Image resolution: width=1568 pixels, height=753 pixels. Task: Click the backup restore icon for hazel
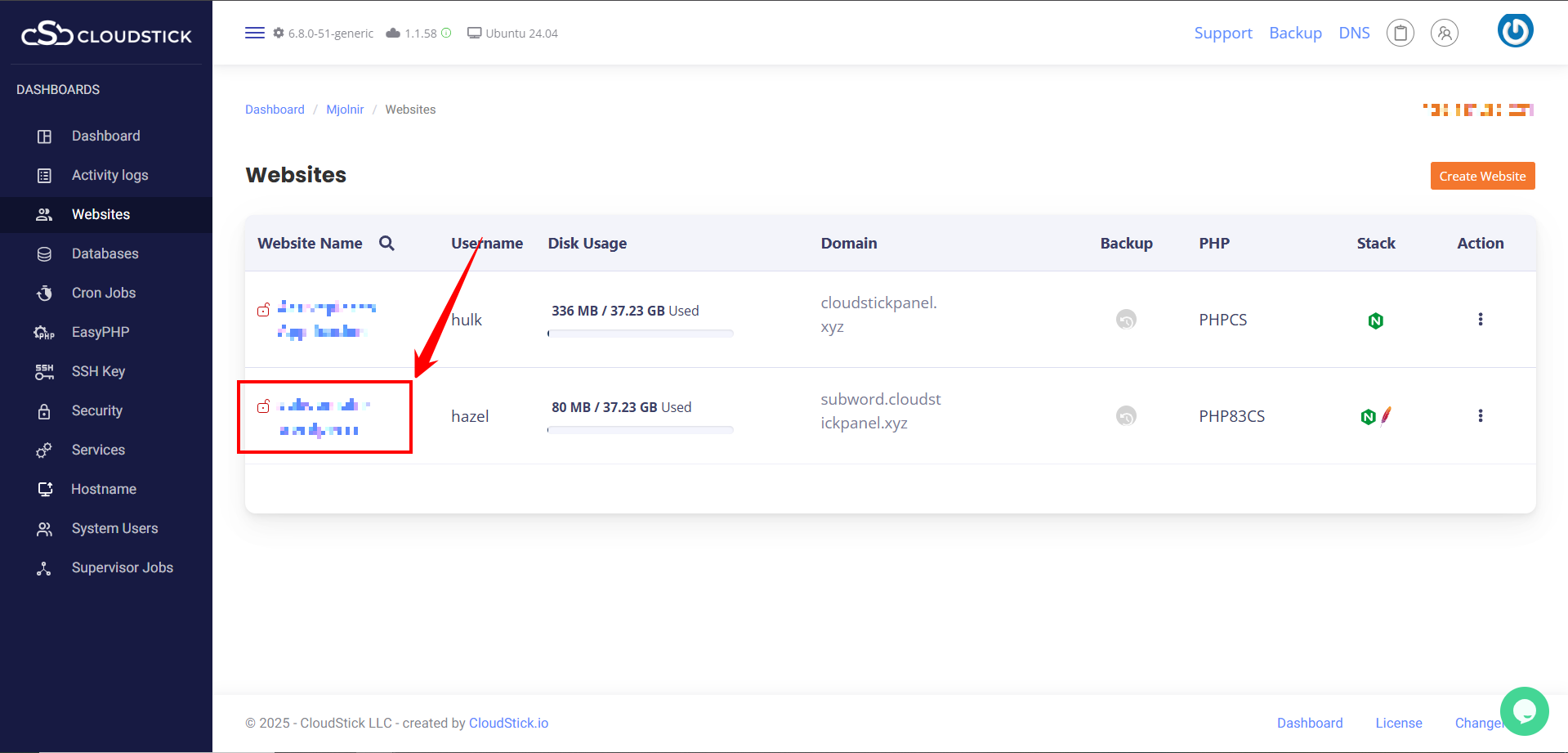coord(1126,416)
